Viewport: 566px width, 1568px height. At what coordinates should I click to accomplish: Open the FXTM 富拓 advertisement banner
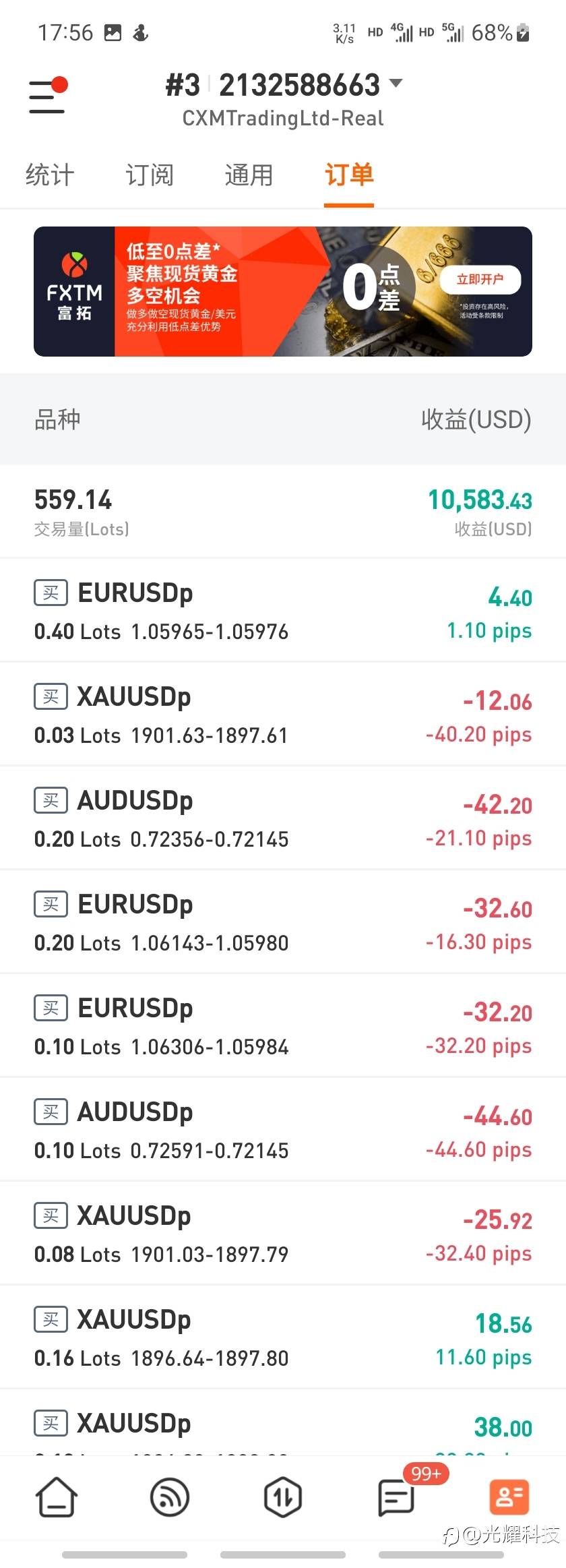coord(283,291)
